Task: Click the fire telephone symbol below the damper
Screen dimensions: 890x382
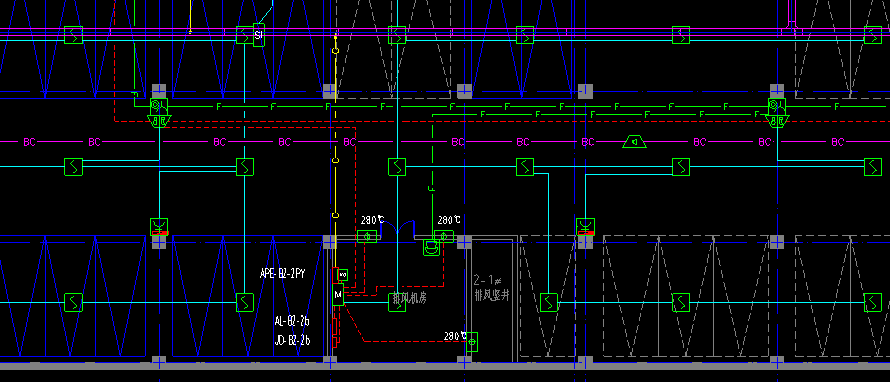Action: click(432, 248)
